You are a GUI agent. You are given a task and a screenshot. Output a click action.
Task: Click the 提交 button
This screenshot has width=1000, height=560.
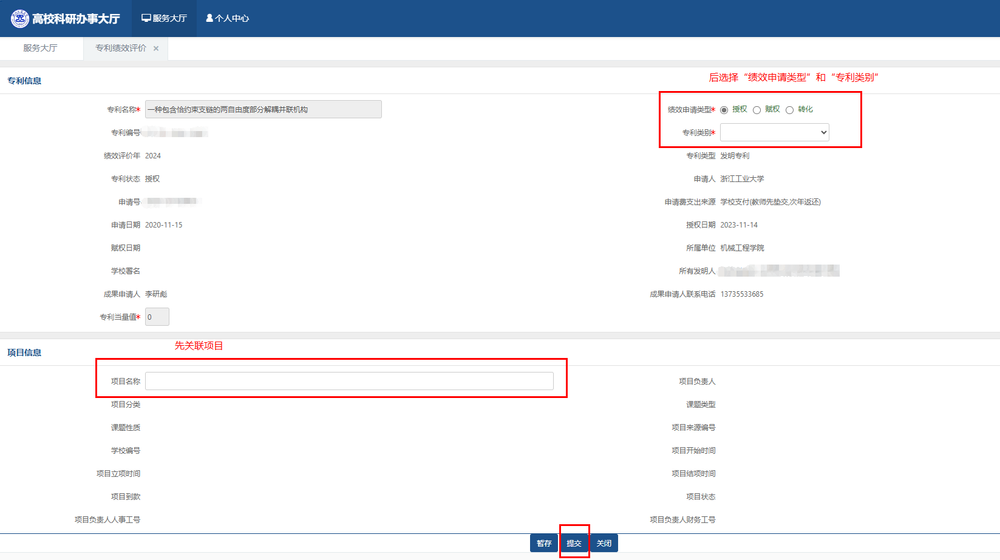(574, 543)
